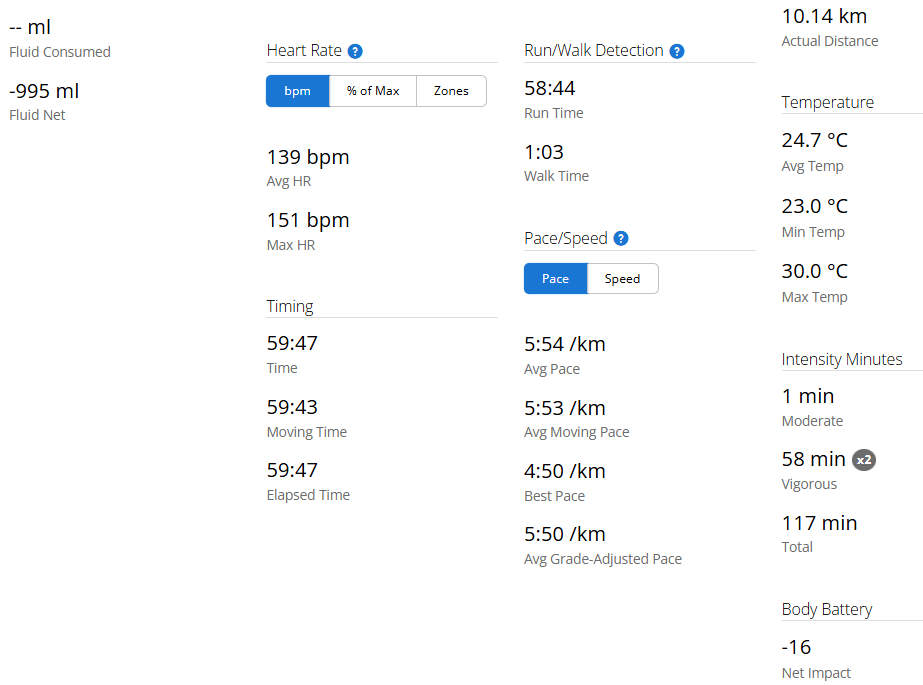Open the Run/Walk Detection help icon
This screenshot has height=685, width=923.
(677, 51)
